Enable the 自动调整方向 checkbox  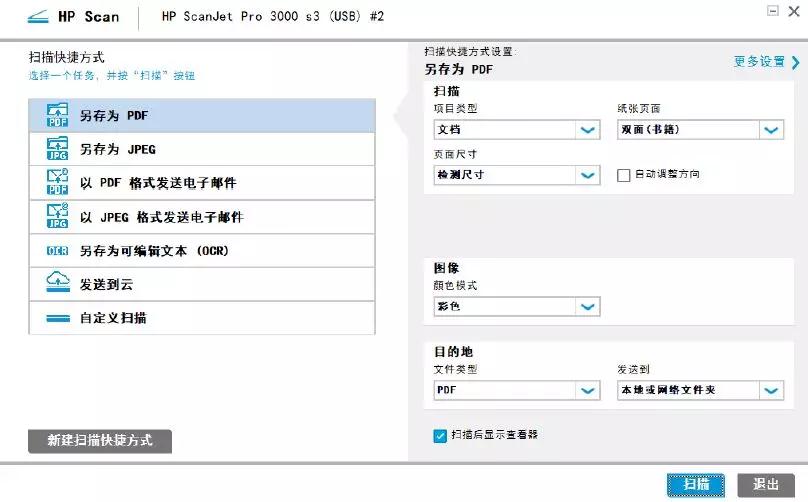click(624, 175)
